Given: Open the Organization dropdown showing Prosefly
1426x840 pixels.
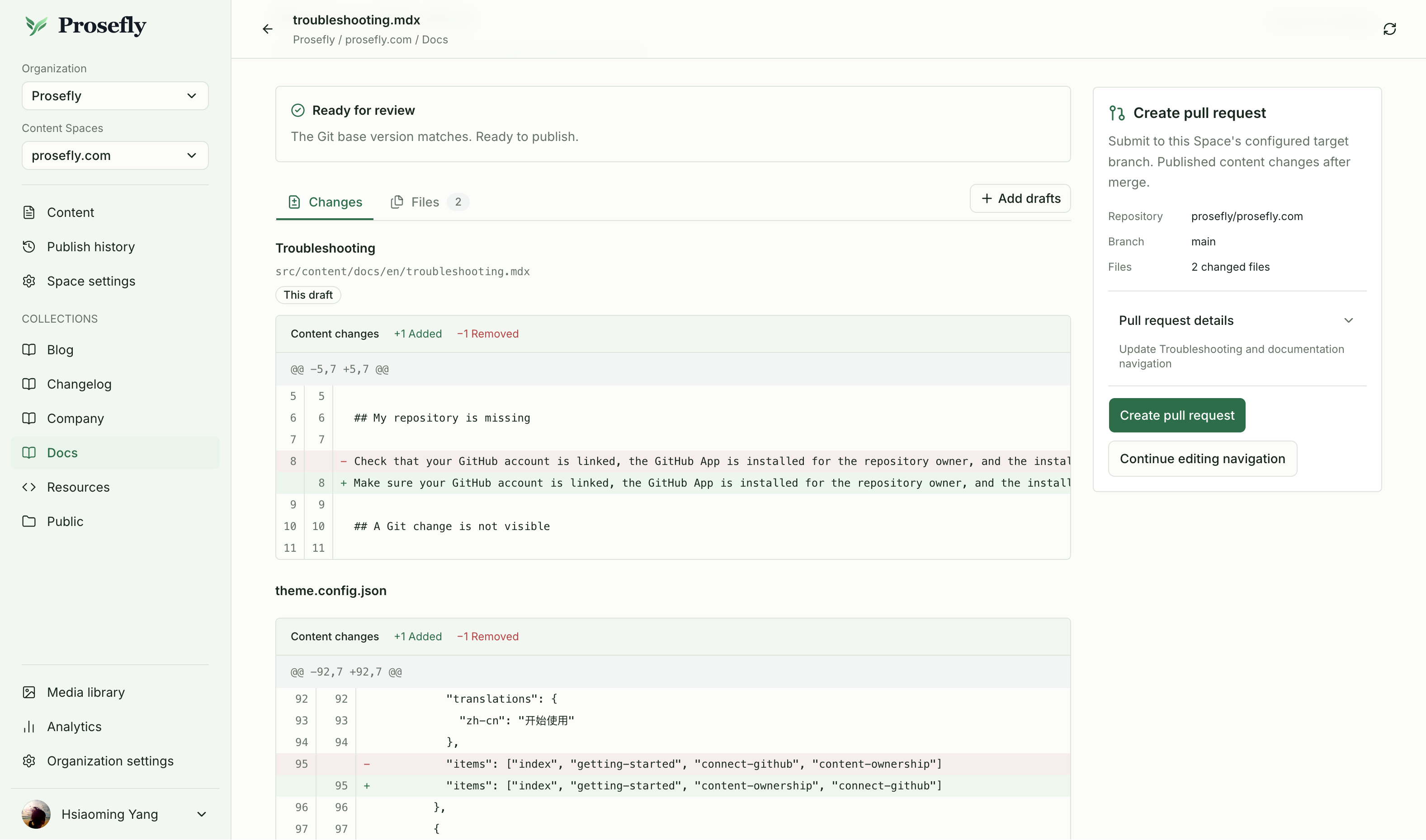Looking at the screenshot, I should click(x=115, y=96).
